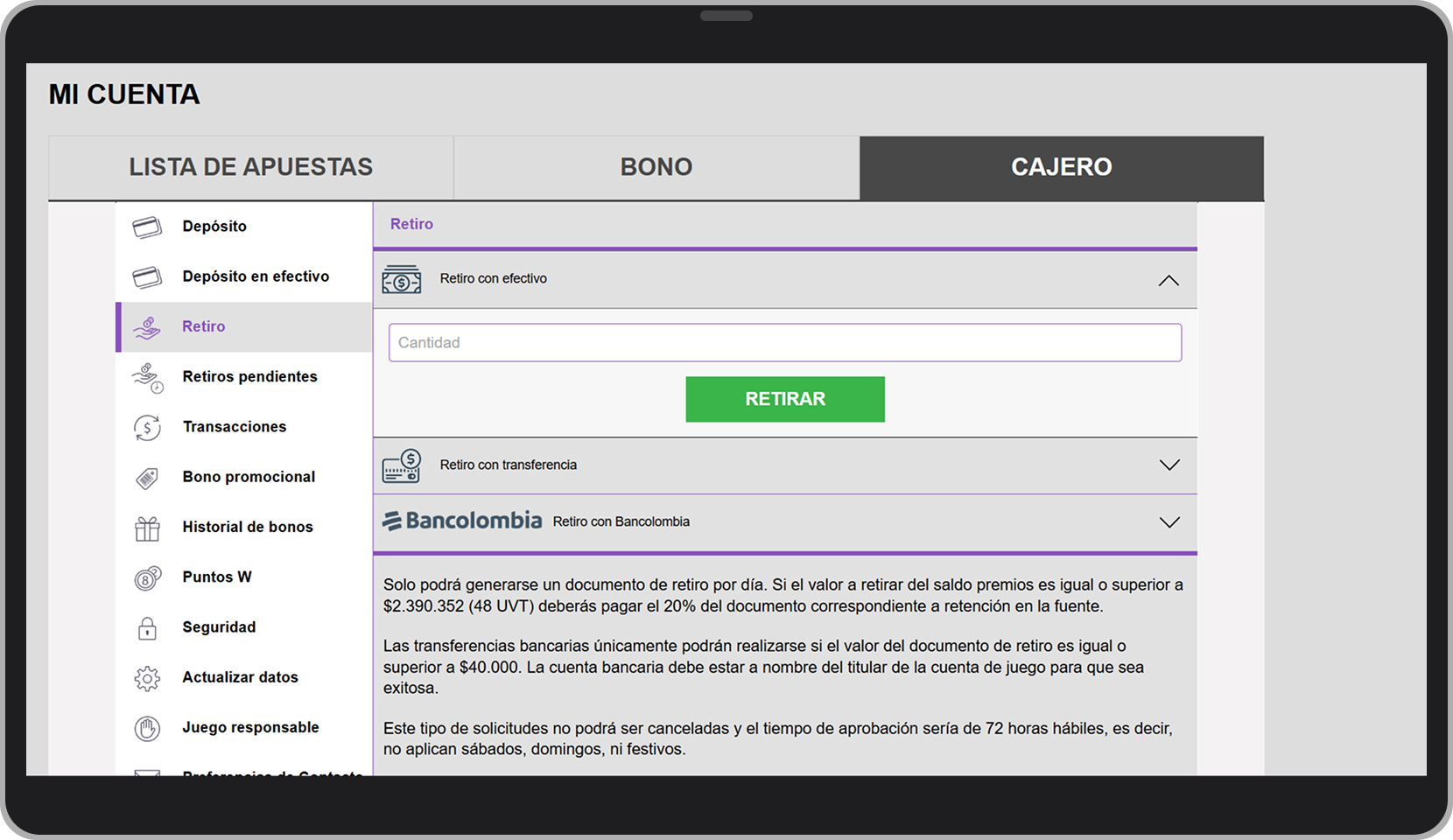Click the Transacciones circular arrows icon
This screenshot has height=840, width=1453.
147,427
